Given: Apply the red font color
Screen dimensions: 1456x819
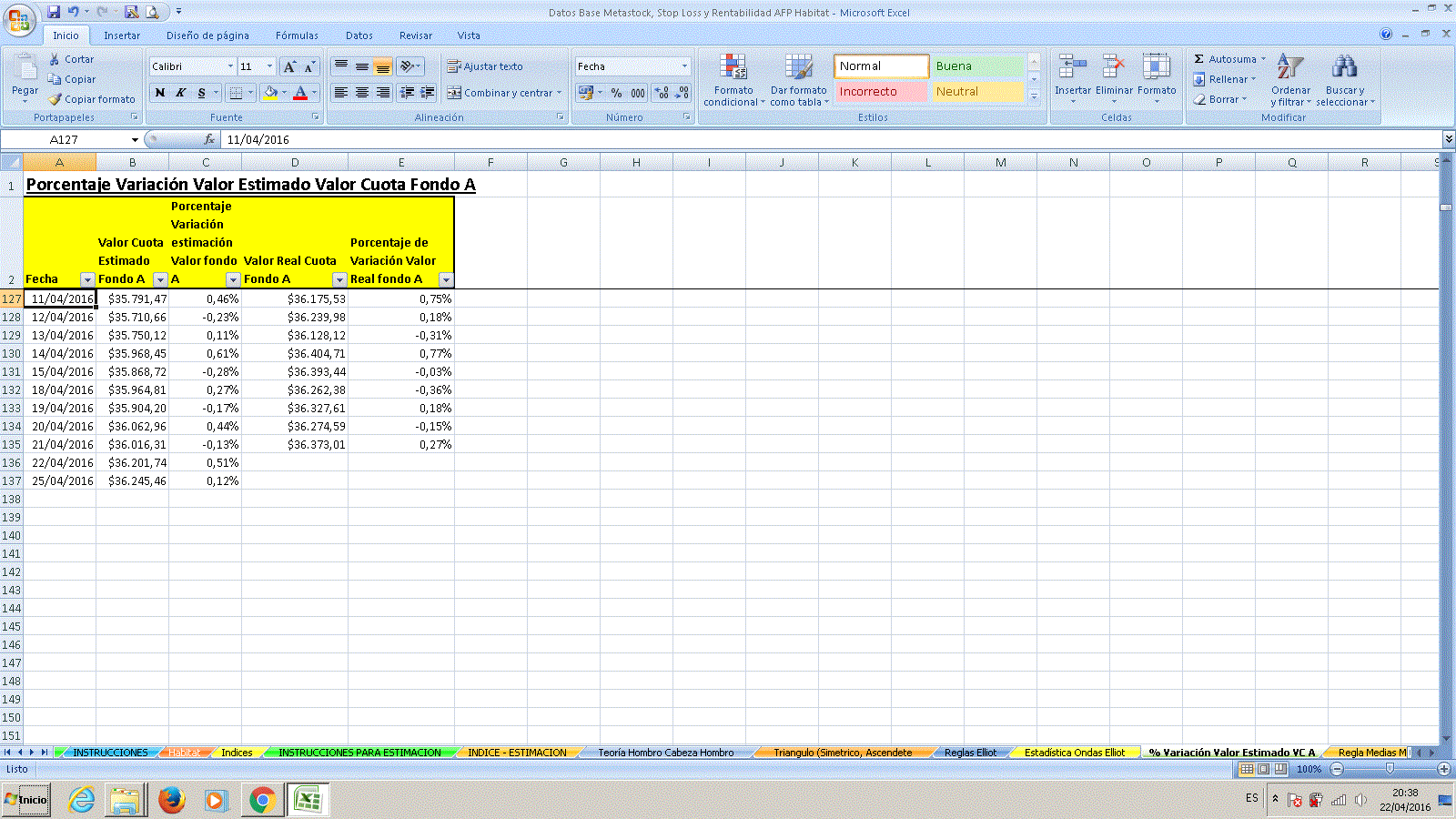Looking at the screenshot, I should tap(300, 93).
